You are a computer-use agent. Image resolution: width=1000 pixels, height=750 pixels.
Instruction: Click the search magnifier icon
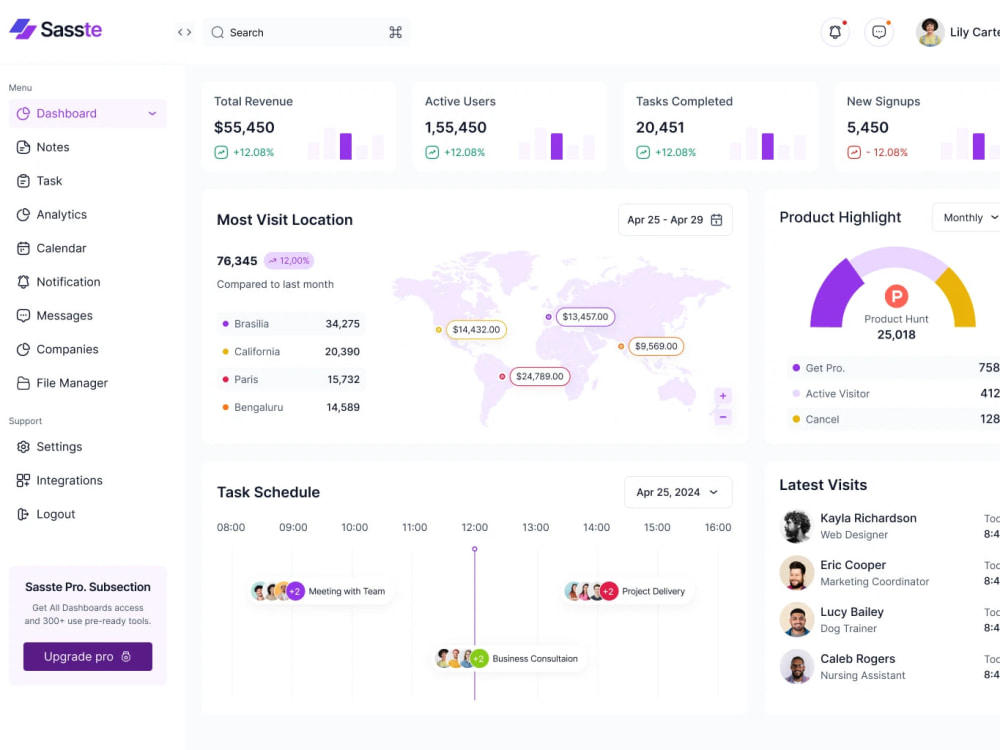click(217, 33)
